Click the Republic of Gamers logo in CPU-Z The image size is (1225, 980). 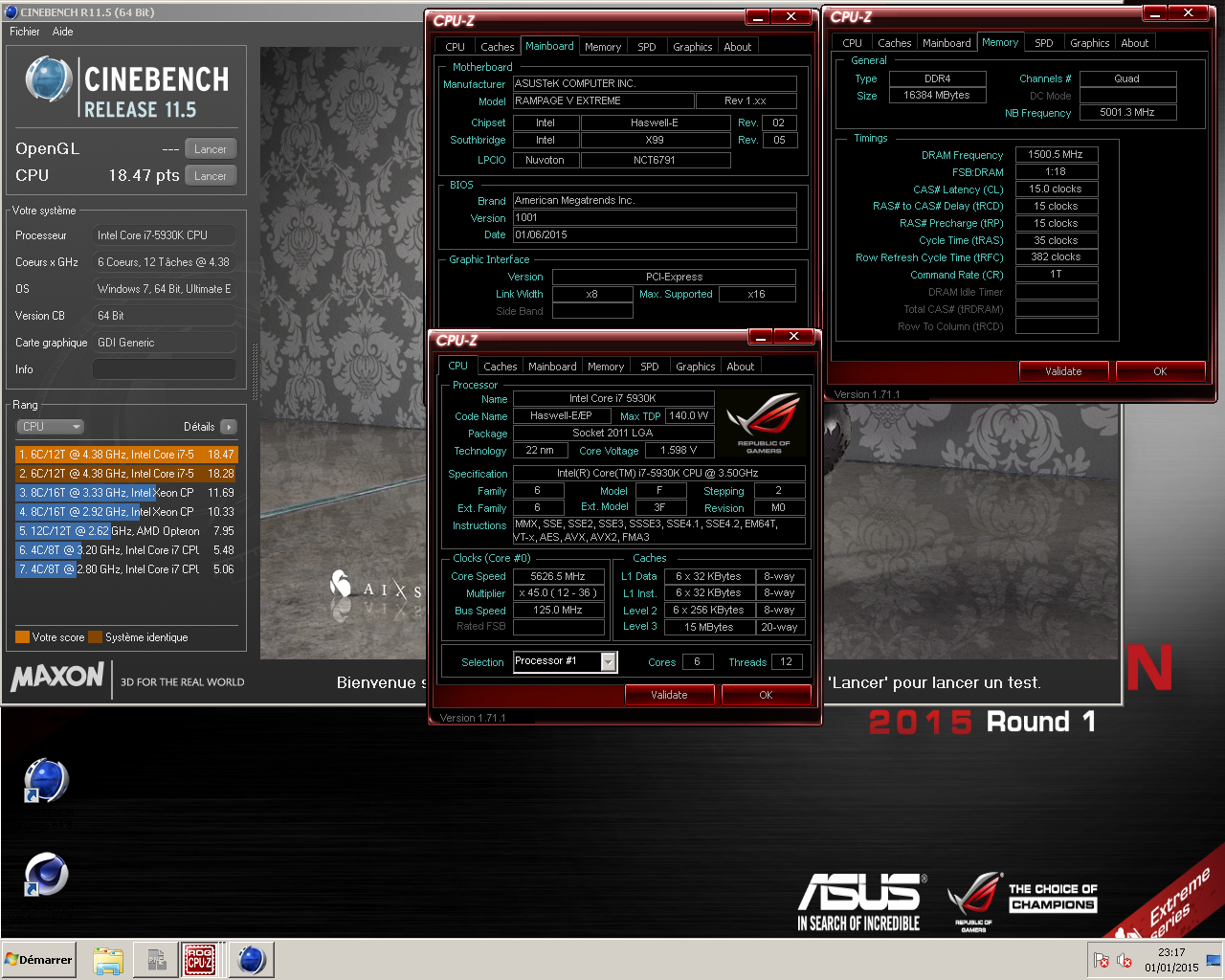tap(764, 422)
